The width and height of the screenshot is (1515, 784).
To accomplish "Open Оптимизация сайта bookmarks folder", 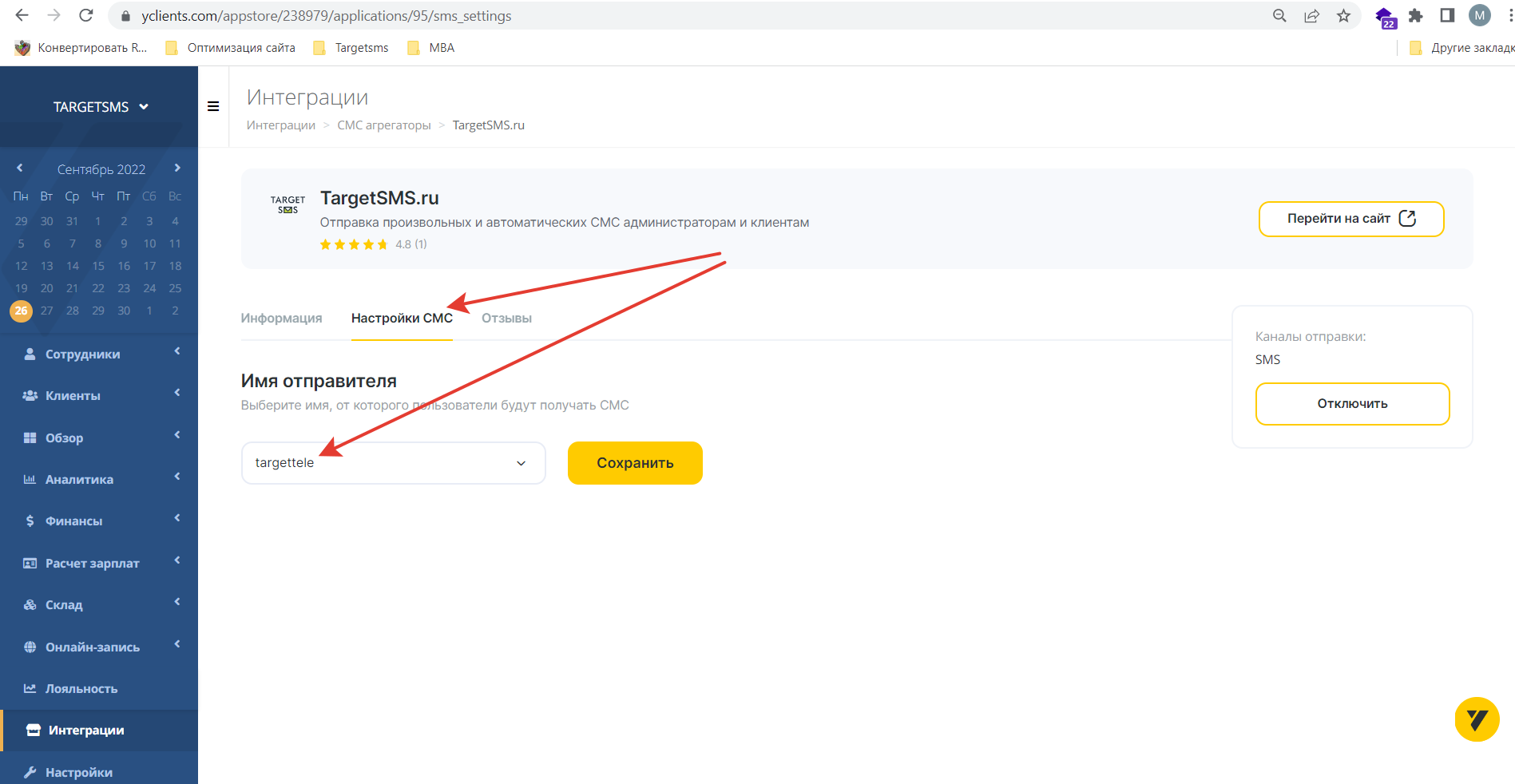I will (x=230, y=48).
